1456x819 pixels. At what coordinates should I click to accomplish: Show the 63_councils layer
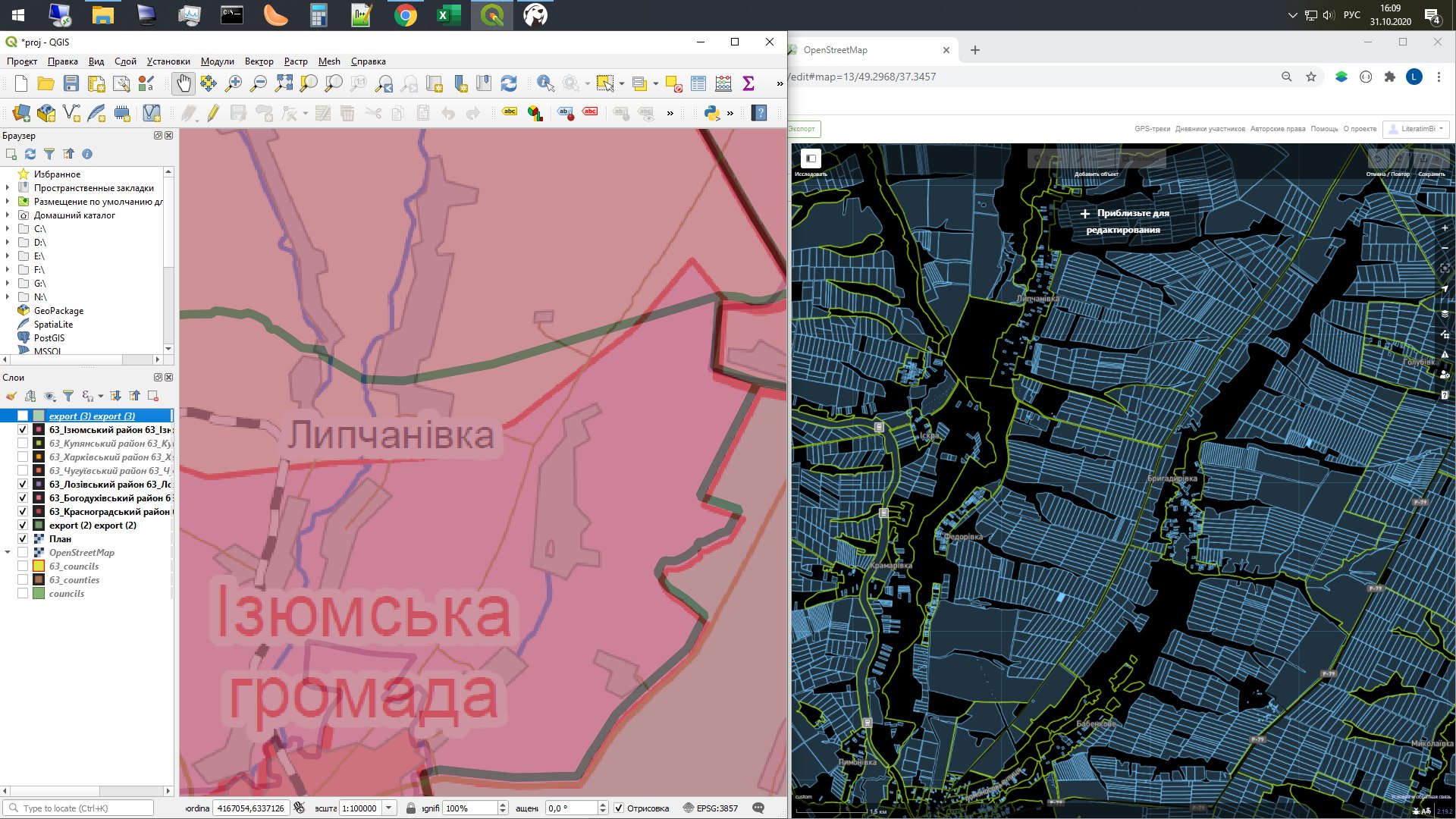click(23, 566)
